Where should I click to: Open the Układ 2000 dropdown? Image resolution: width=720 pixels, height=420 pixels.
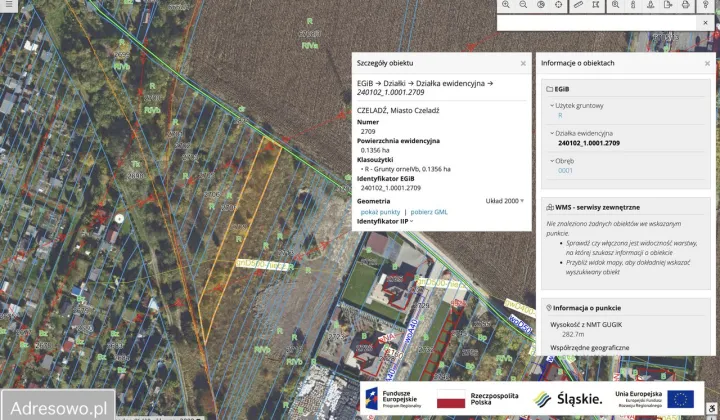click(505, 201)
